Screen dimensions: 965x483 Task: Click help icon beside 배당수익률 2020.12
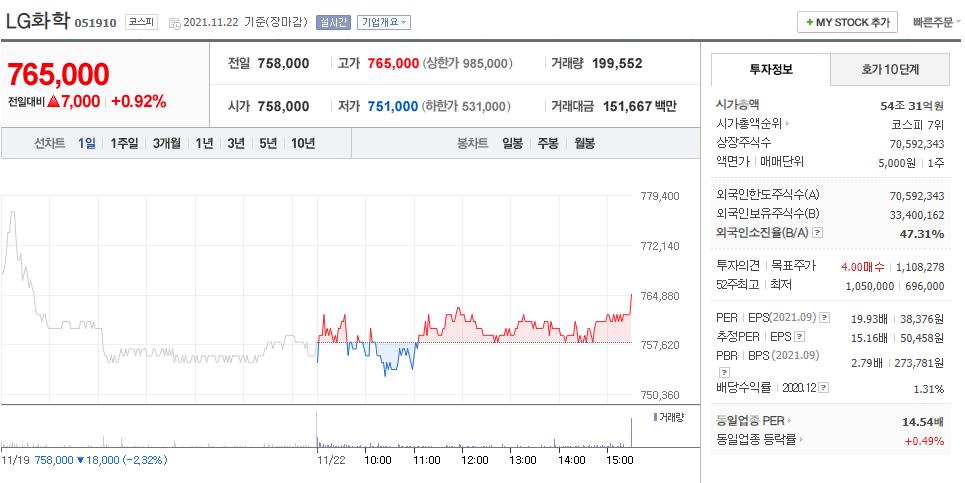[823, 388]
